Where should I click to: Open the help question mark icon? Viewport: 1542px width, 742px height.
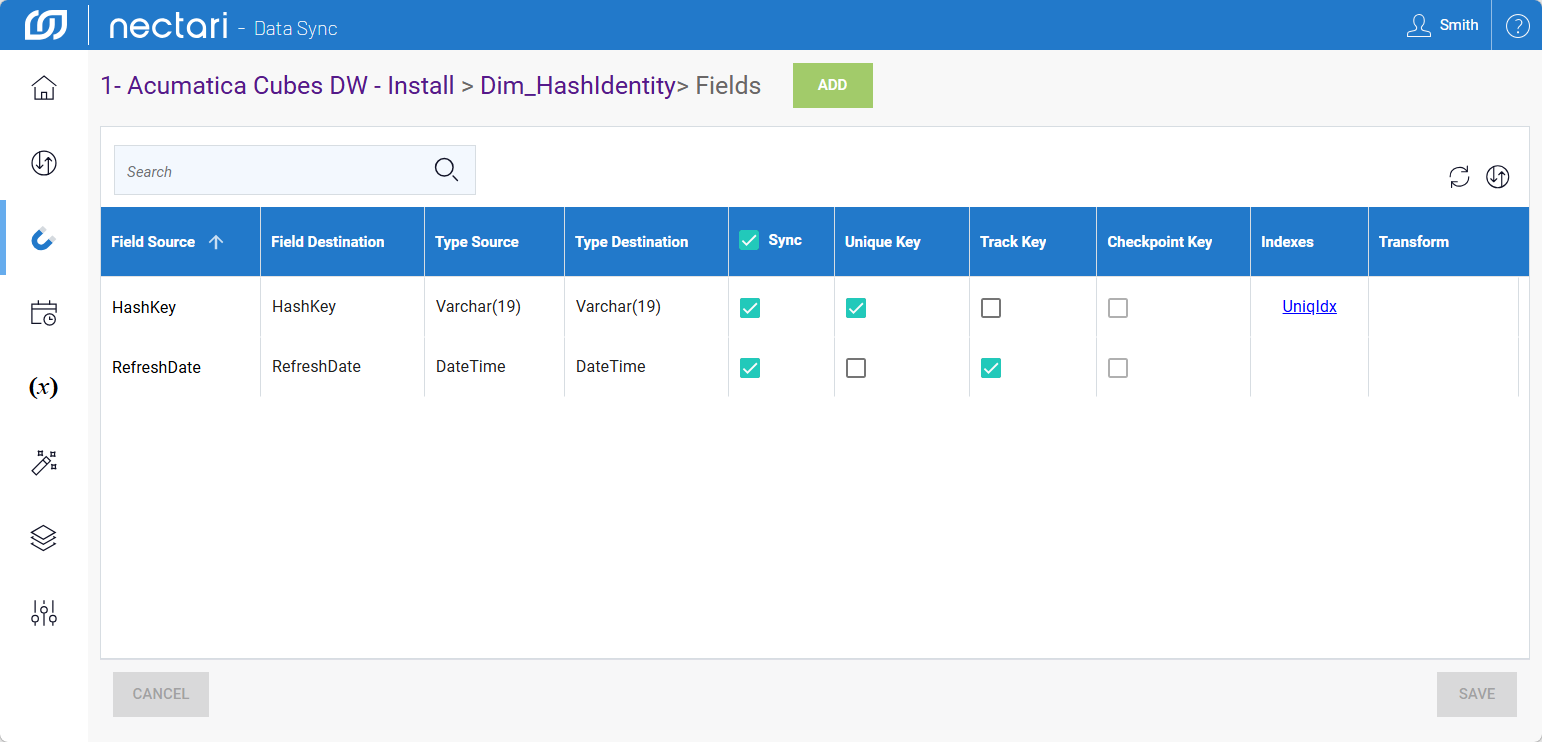tap(1517, 26)
